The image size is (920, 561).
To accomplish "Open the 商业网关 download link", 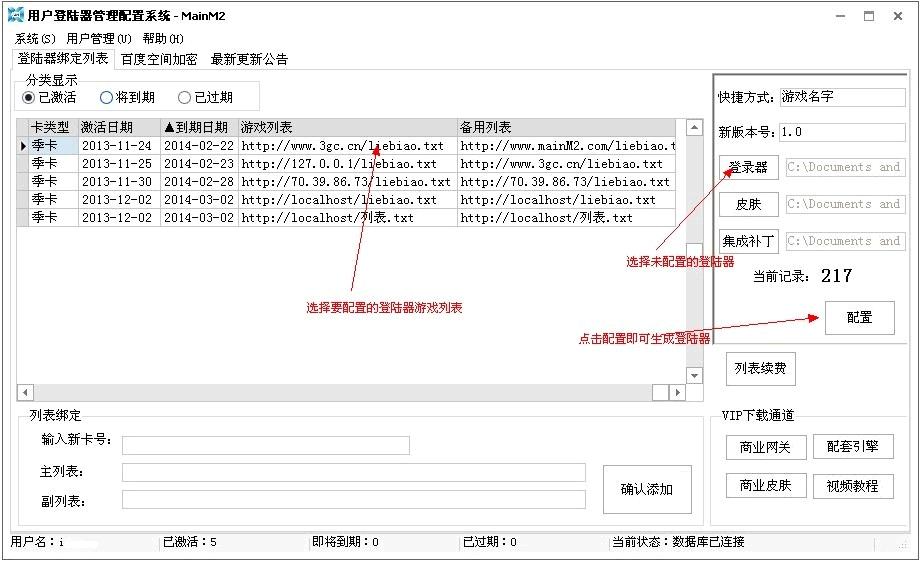I will [765, 447].
